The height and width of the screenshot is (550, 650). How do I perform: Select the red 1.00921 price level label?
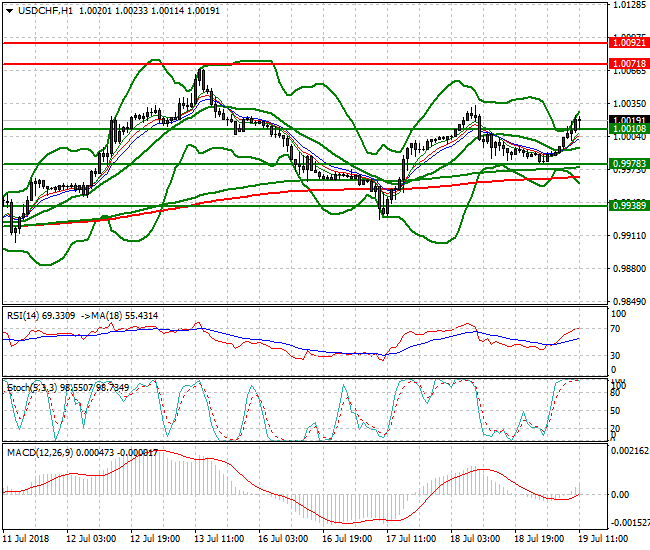629,43
